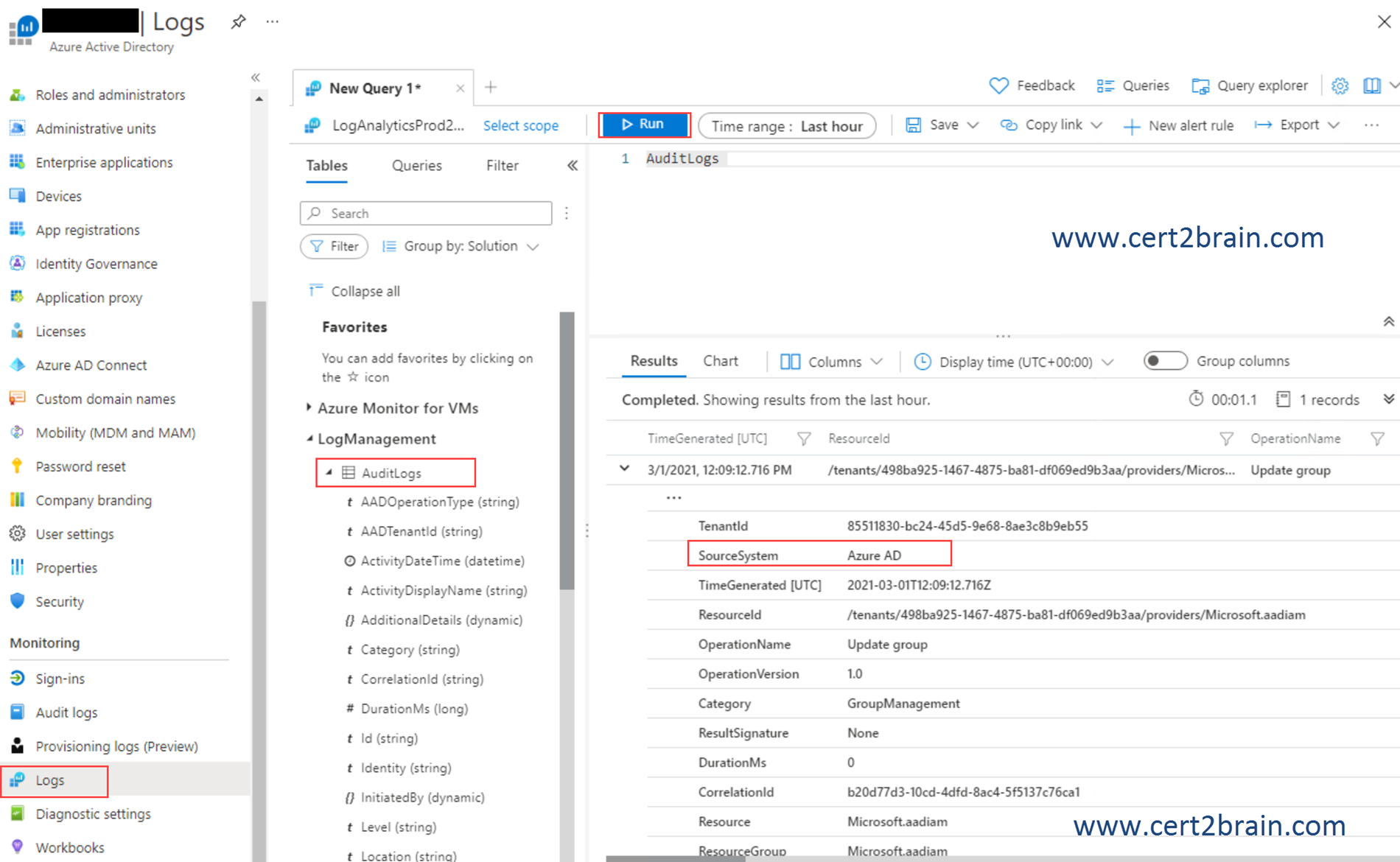Viewport: 1400px width, 862px height.
Task: Open the Columns dropdown in results
Action: coord(831,362)
